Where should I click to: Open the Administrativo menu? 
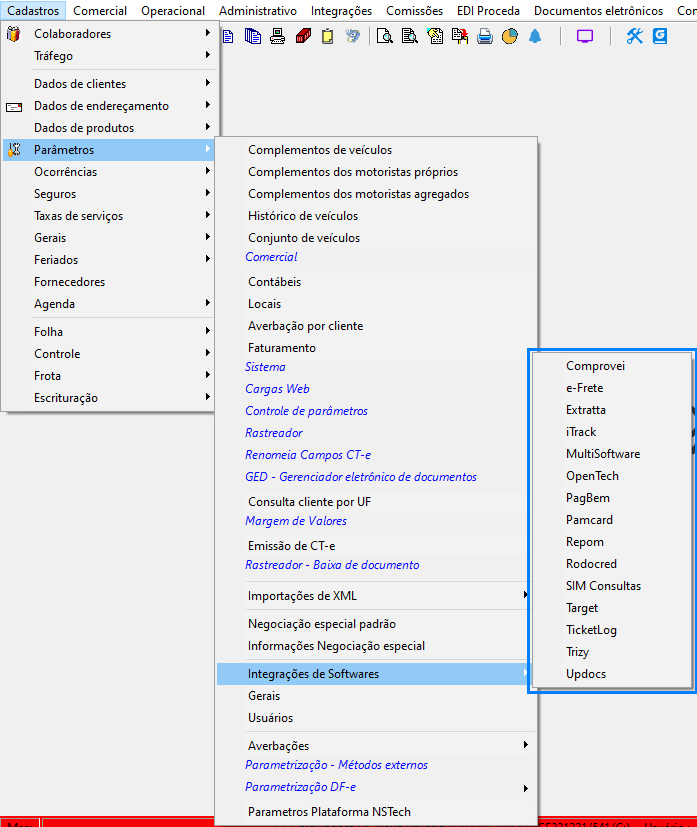258,11
